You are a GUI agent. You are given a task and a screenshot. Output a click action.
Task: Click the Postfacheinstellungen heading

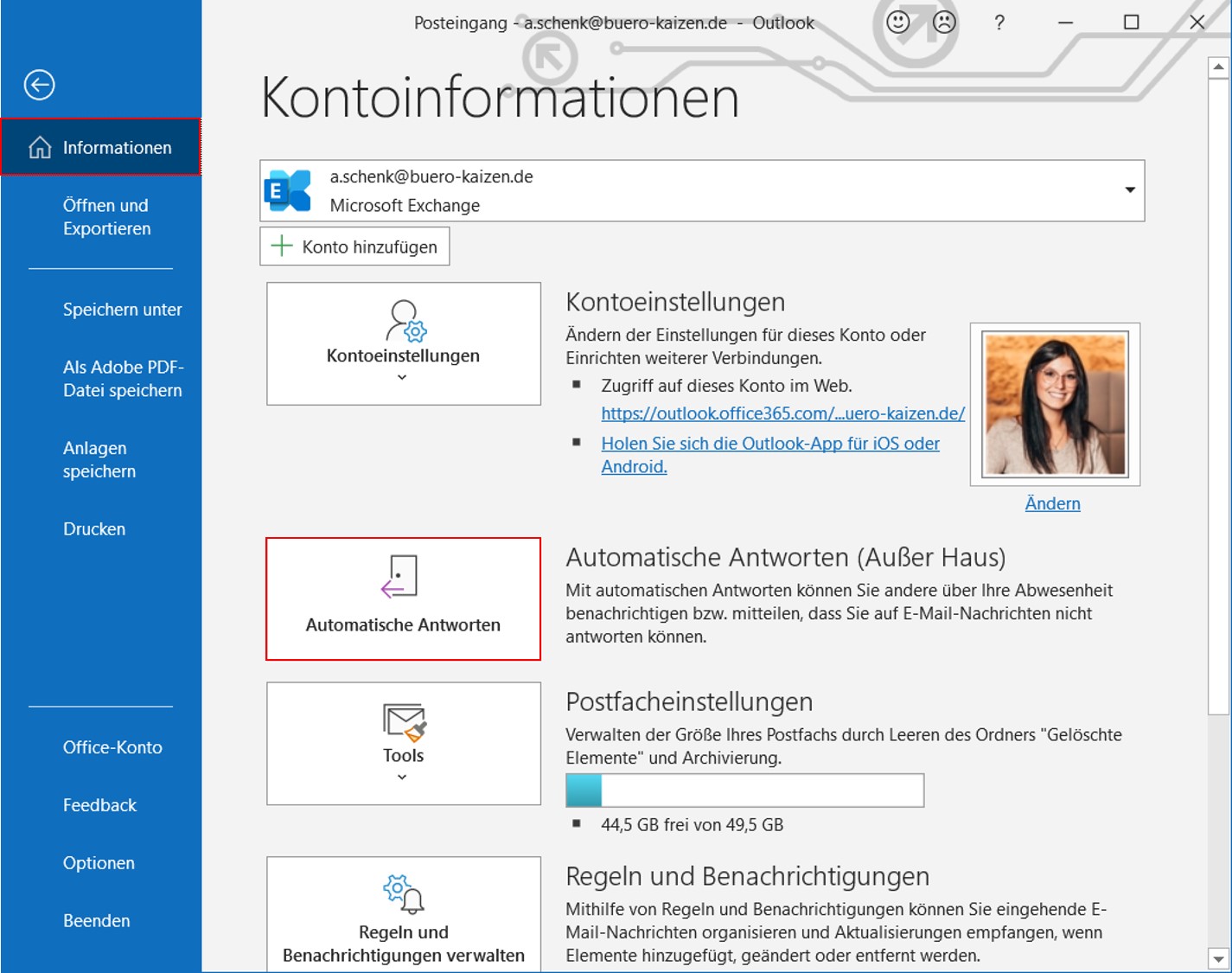pyautogui.click(x=689, y=701)
